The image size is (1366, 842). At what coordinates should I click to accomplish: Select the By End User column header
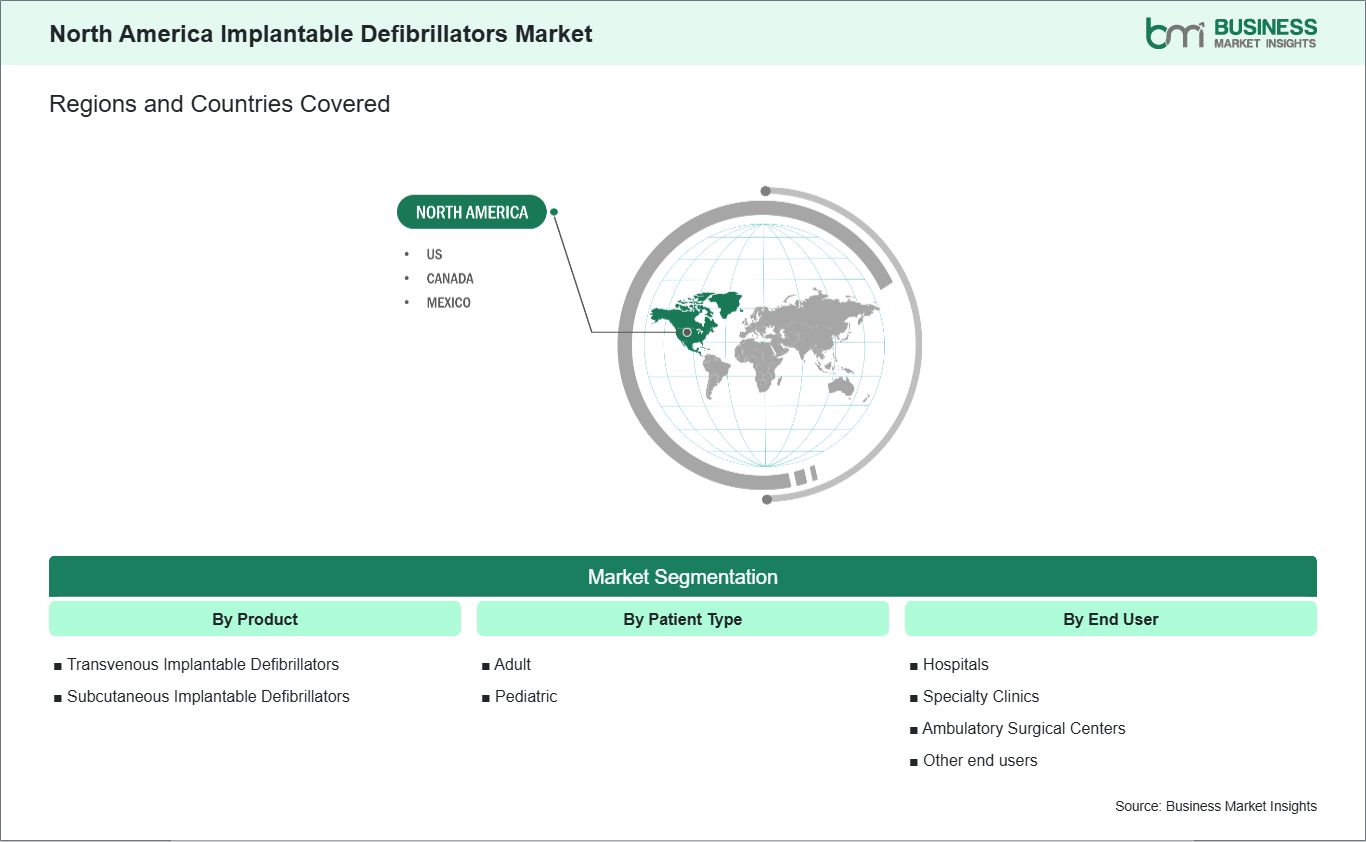tap(1111, 619)
